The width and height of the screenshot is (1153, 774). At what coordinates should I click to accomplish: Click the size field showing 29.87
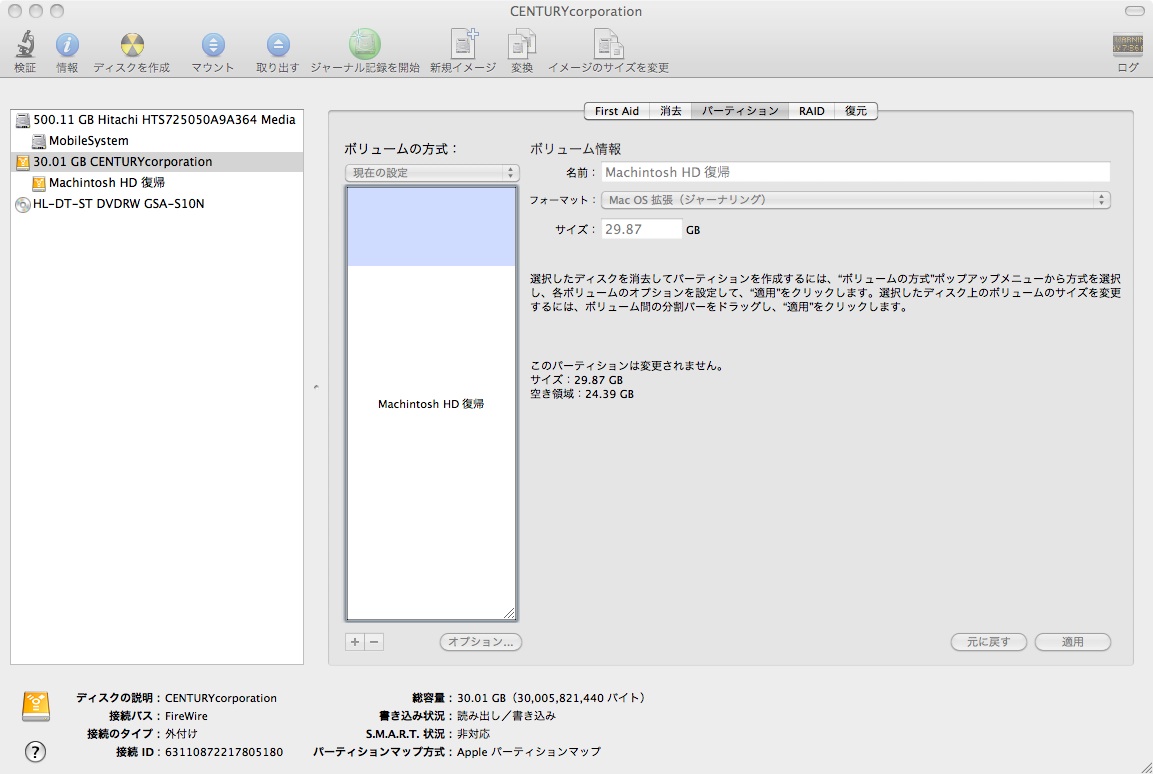point(642,229)
